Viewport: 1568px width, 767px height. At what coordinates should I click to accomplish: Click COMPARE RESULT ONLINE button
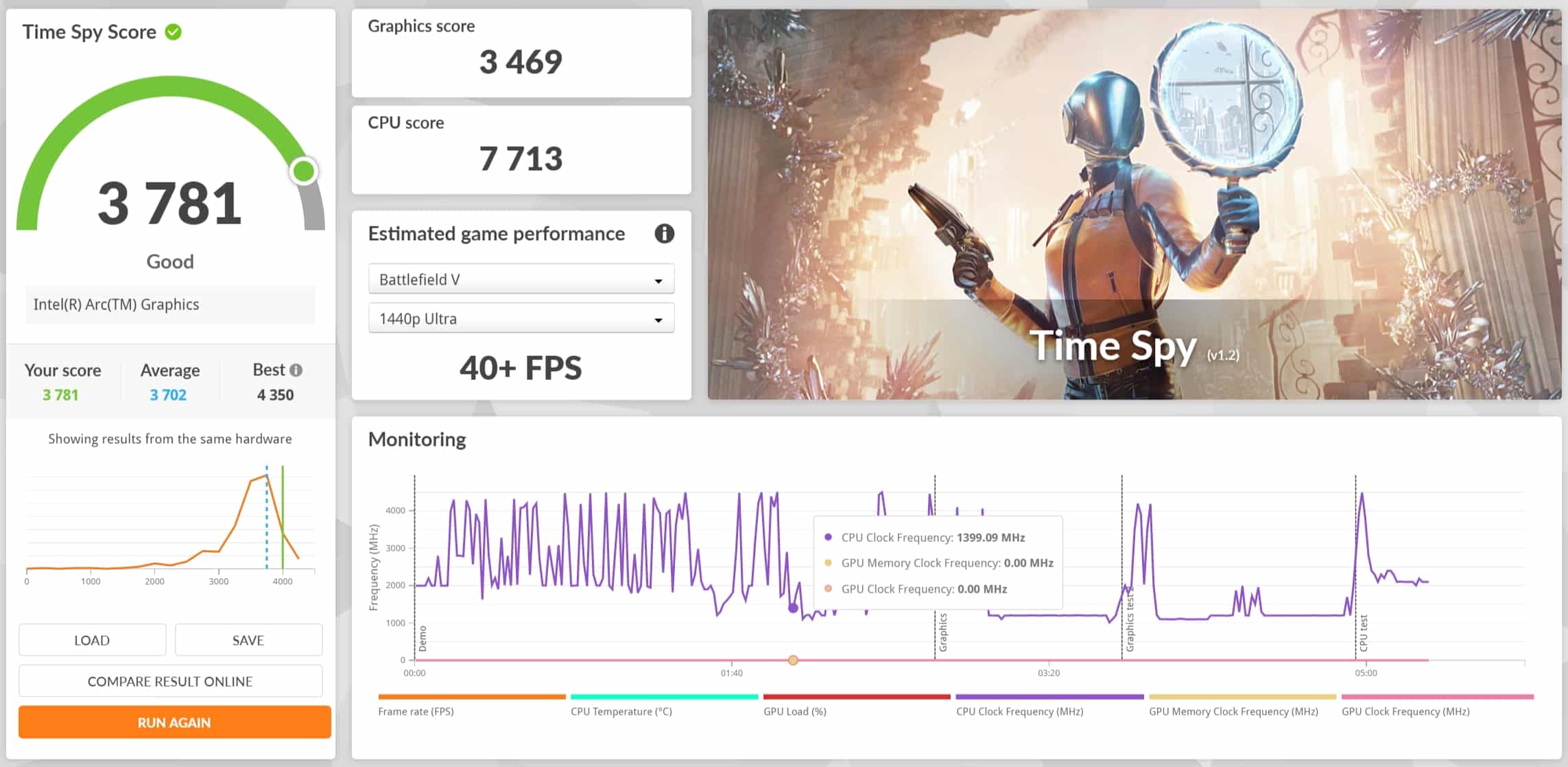coord(170,681)
